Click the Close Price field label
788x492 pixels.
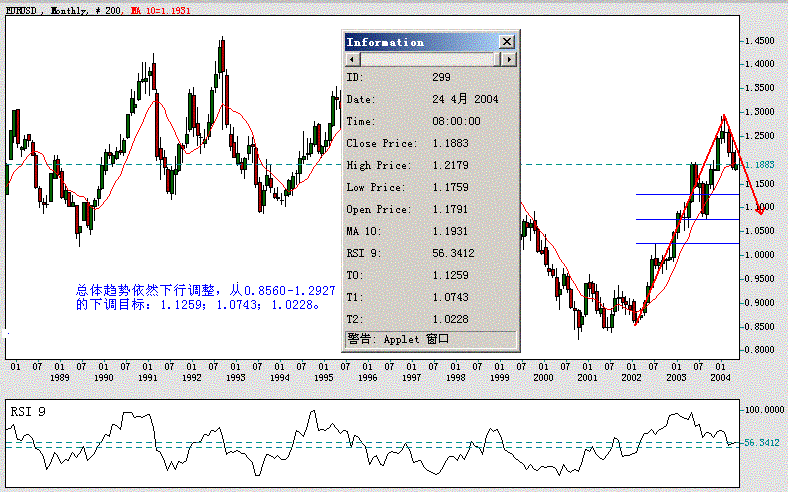click(x=381, y=144)
